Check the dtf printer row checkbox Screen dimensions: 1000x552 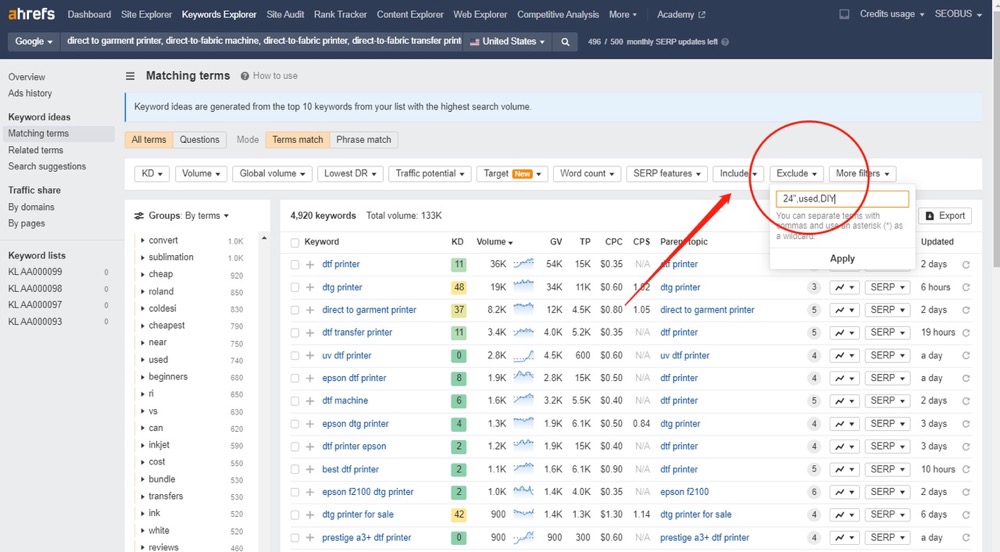[x=295, y=265]
